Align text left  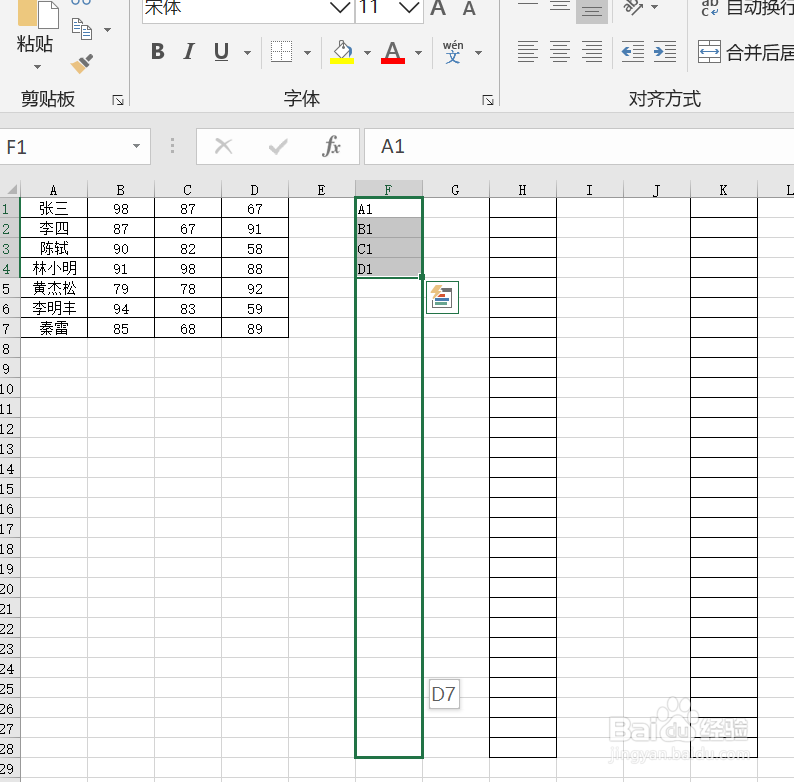click(x=528, y=52)
